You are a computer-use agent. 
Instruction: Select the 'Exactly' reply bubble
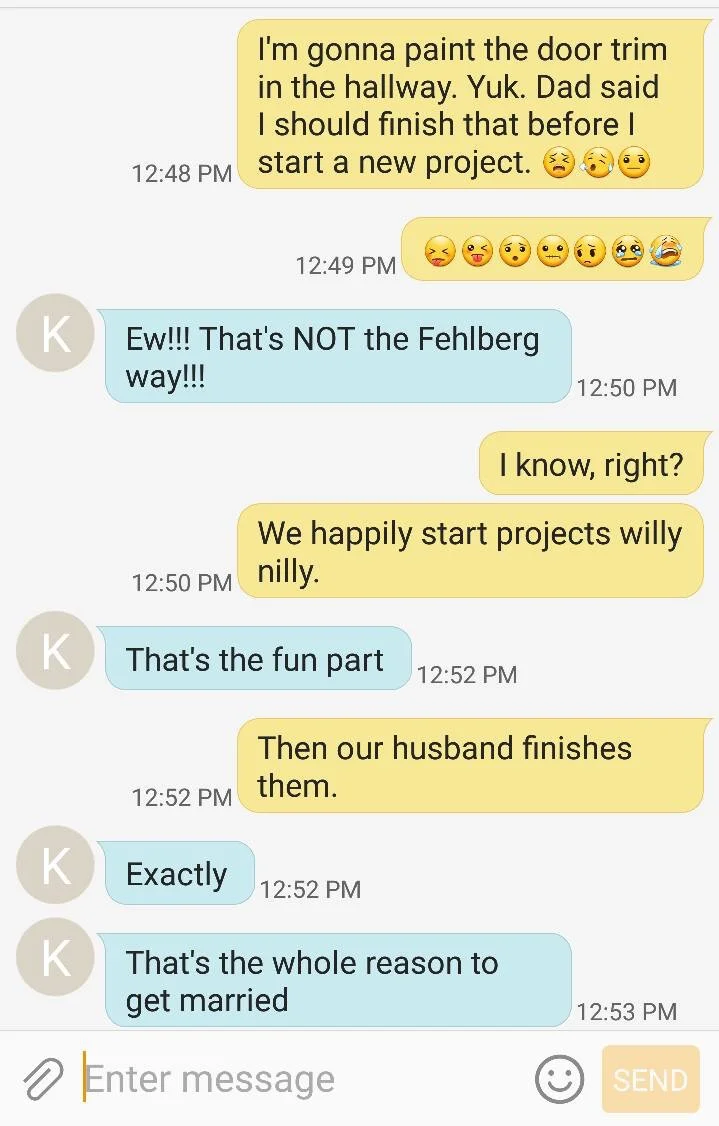(x=177, y=873)
